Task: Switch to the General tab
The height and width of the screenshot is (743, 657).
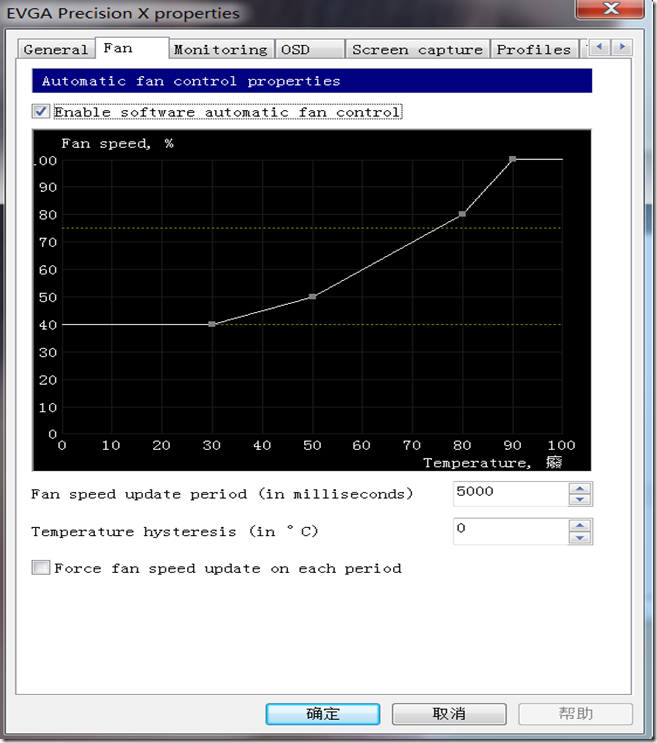Action: click(54, 49)
